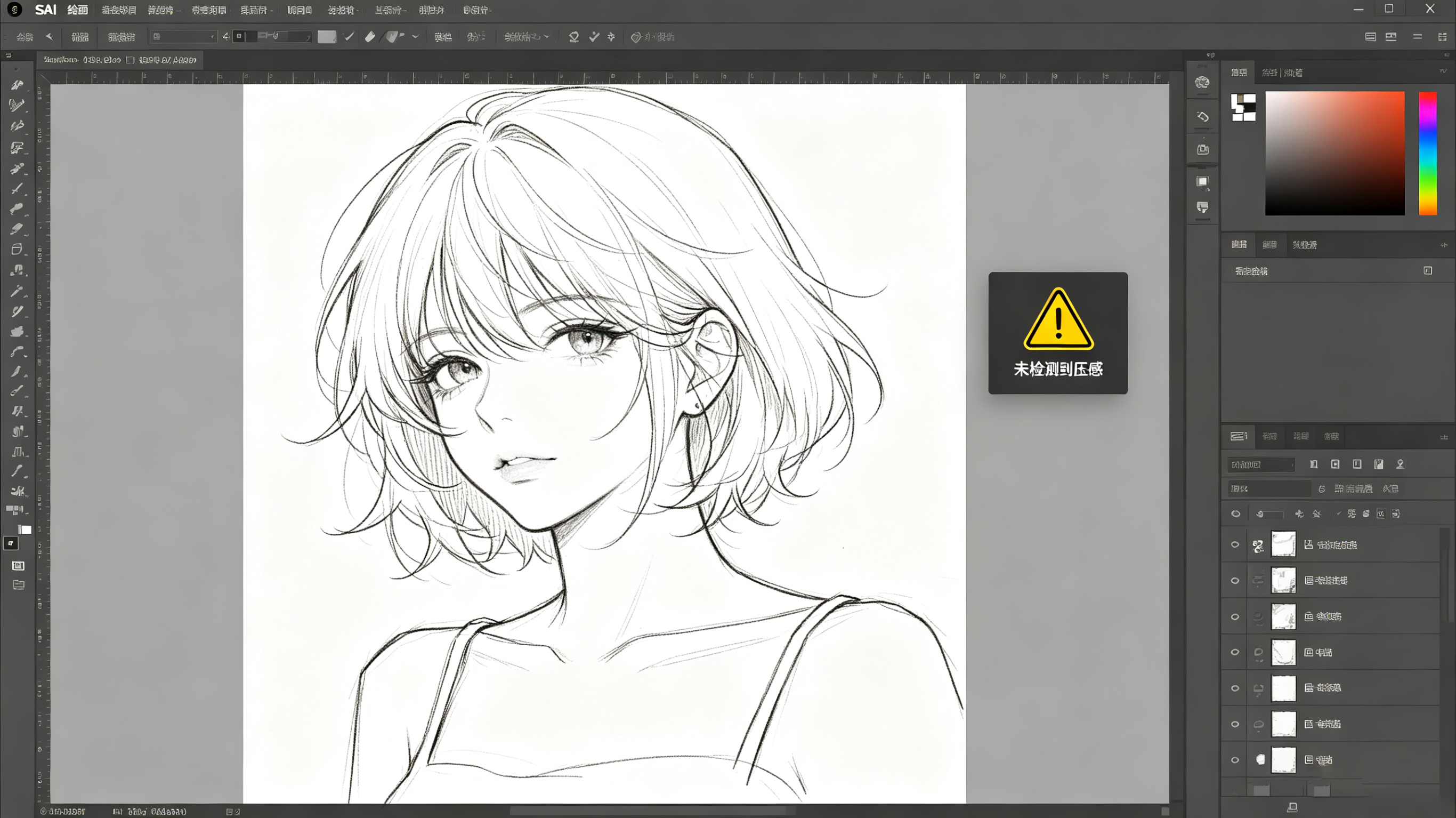The image size is (1456, 818).
Task: Select the rounded rectangle tool in left toolbar
Action: 17,250
